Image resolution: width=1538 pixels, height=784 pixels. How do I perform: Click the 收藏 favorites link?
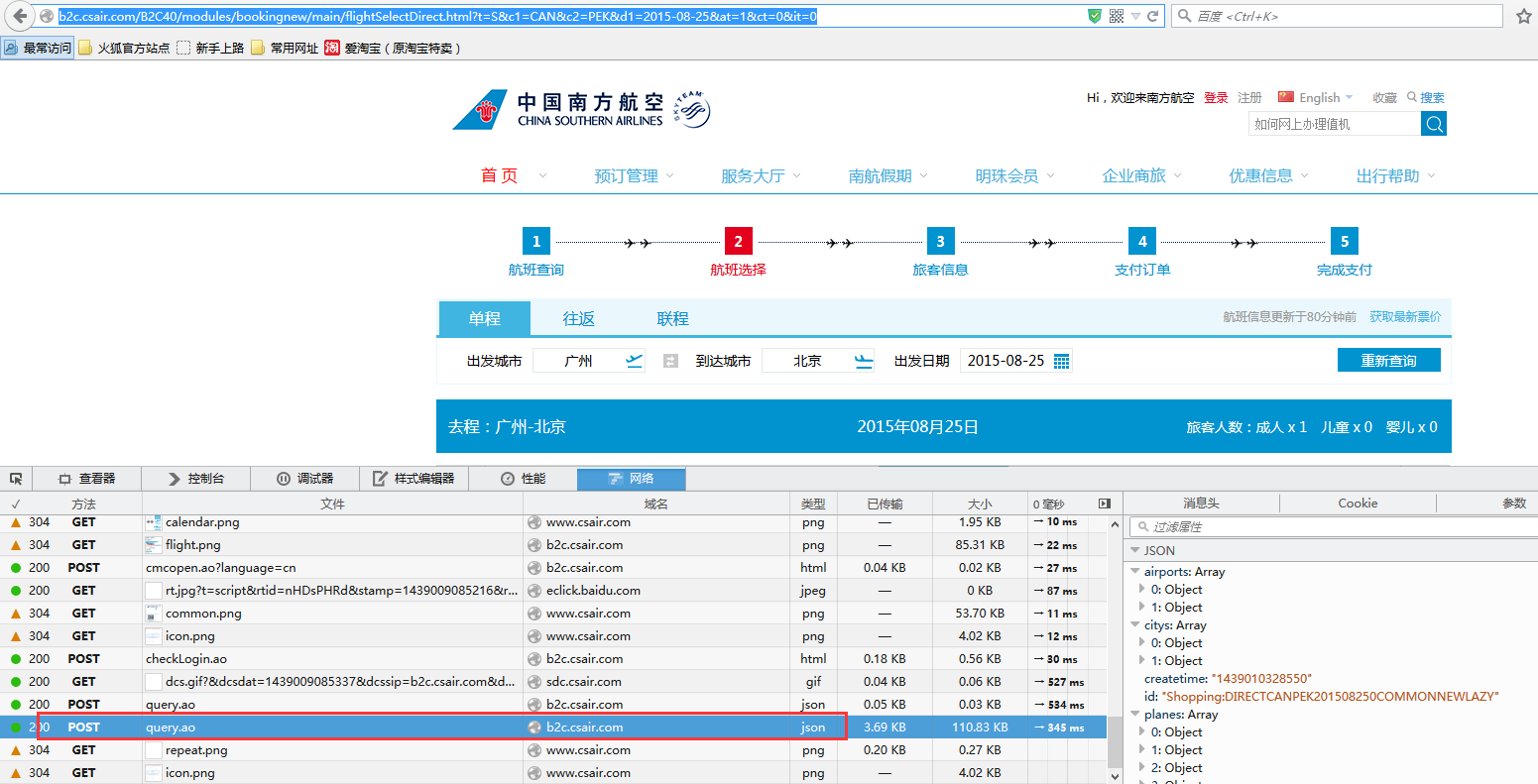(x=1384, y=97)
